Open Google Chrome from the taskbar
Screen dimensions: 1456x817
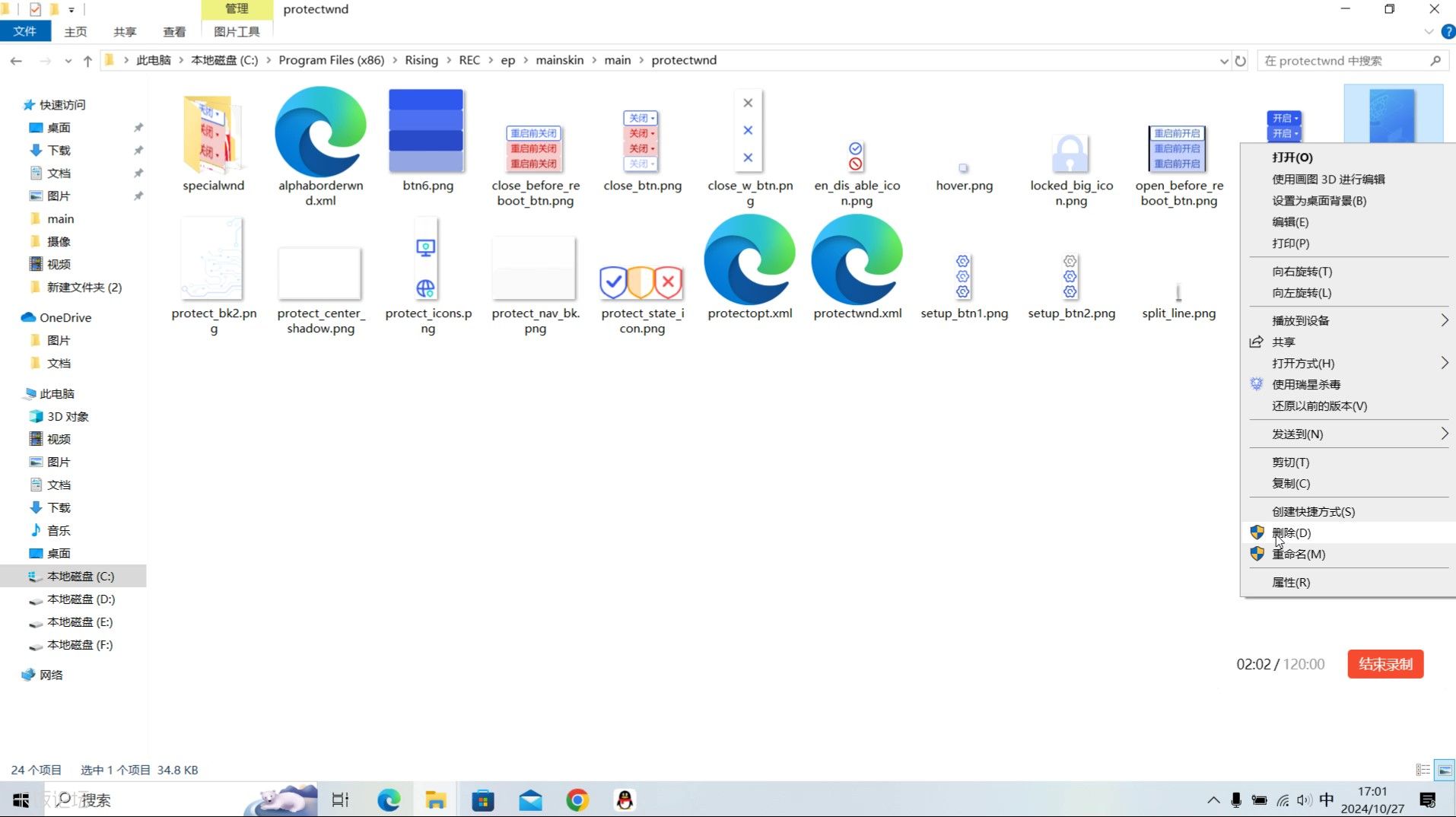(x=577, y=800)
